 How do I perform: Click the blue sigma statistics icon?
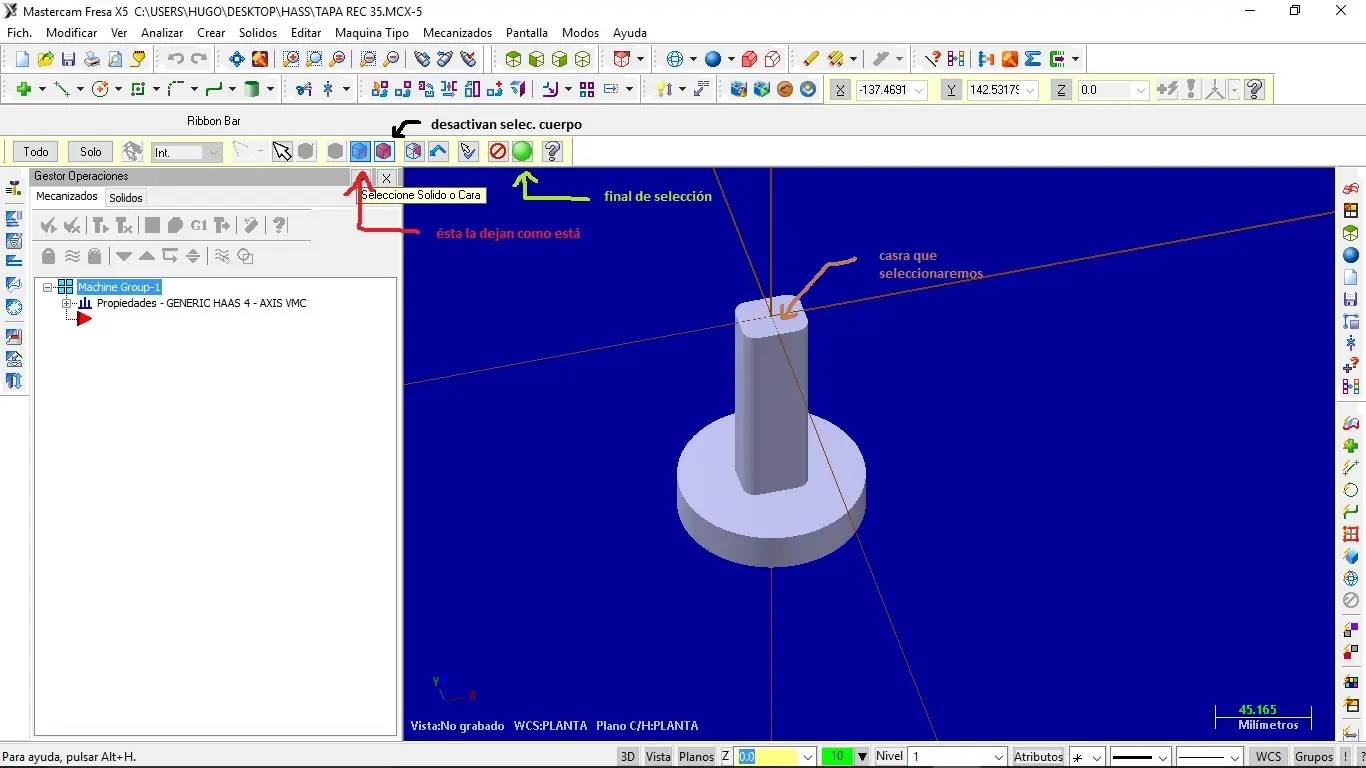1033,59
